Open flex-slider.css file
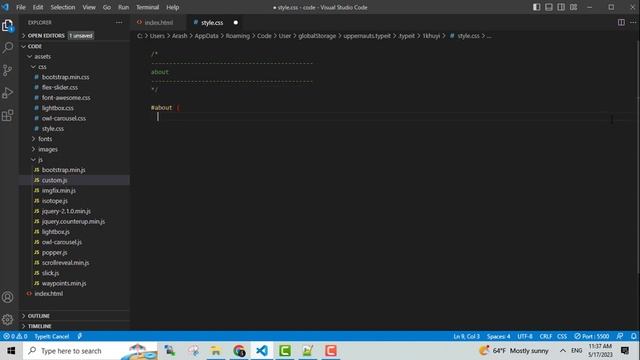The image size is (640, 360). coord(75,87)
